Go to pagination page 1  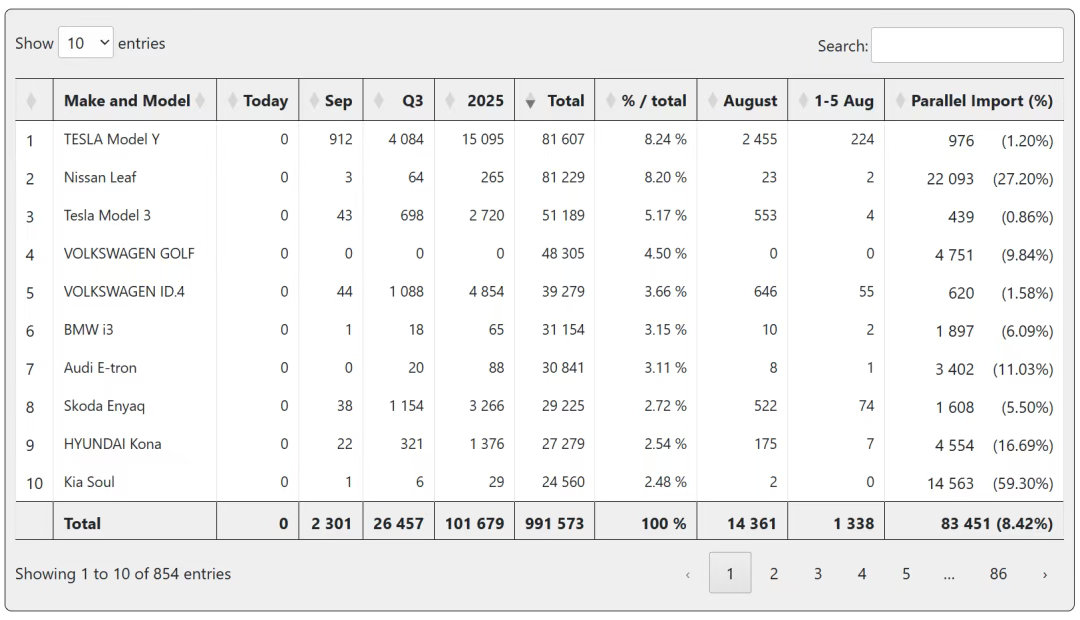(x=730, y=573)
